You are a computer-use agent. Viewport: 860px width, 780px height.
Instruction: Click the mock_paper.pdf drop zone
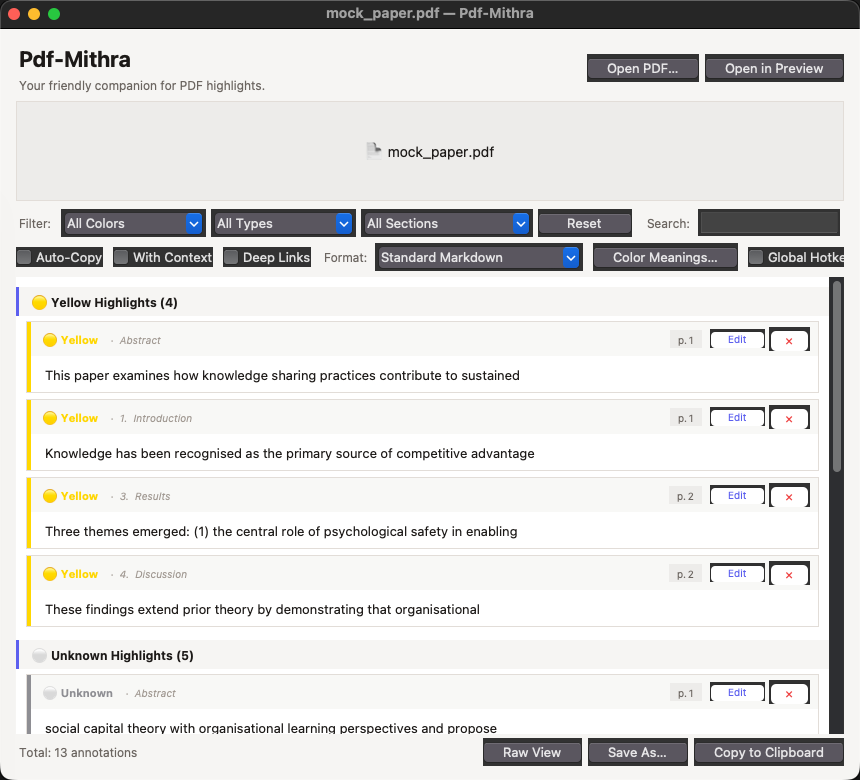(x=430, y=151)
